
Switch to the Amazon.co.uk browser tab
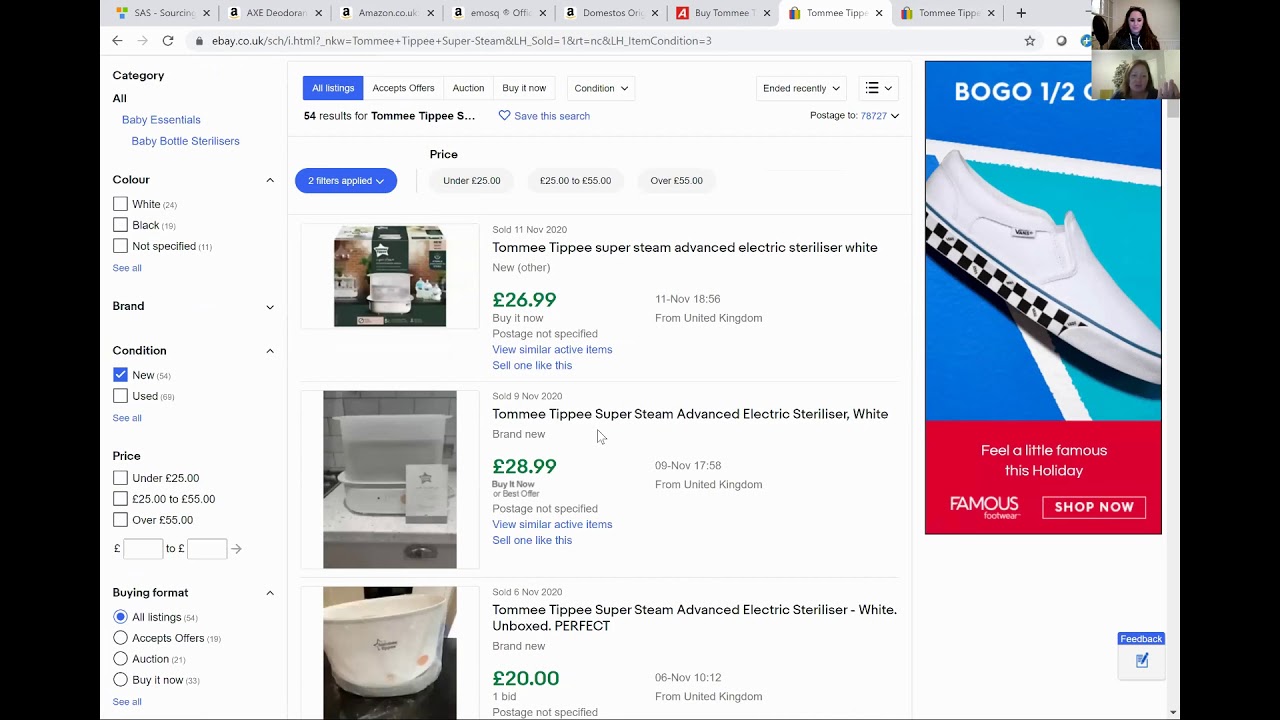(x=387, y=13)
